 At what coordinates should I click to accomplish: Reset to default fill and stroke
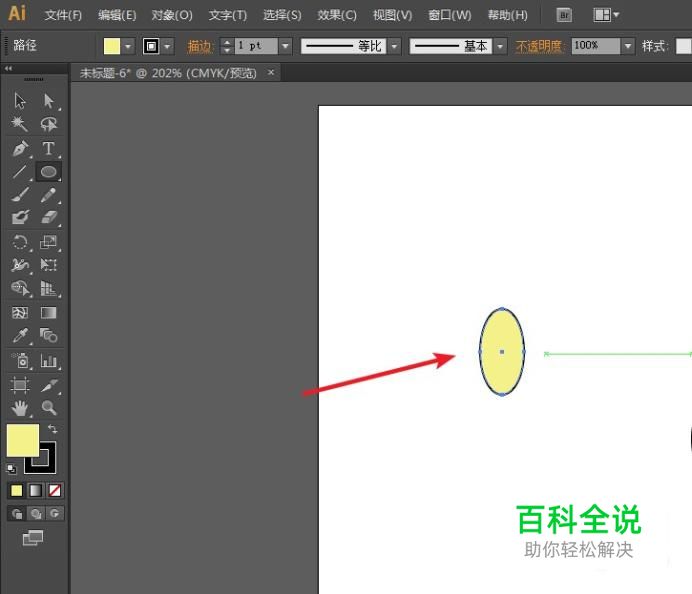[11, 469]
